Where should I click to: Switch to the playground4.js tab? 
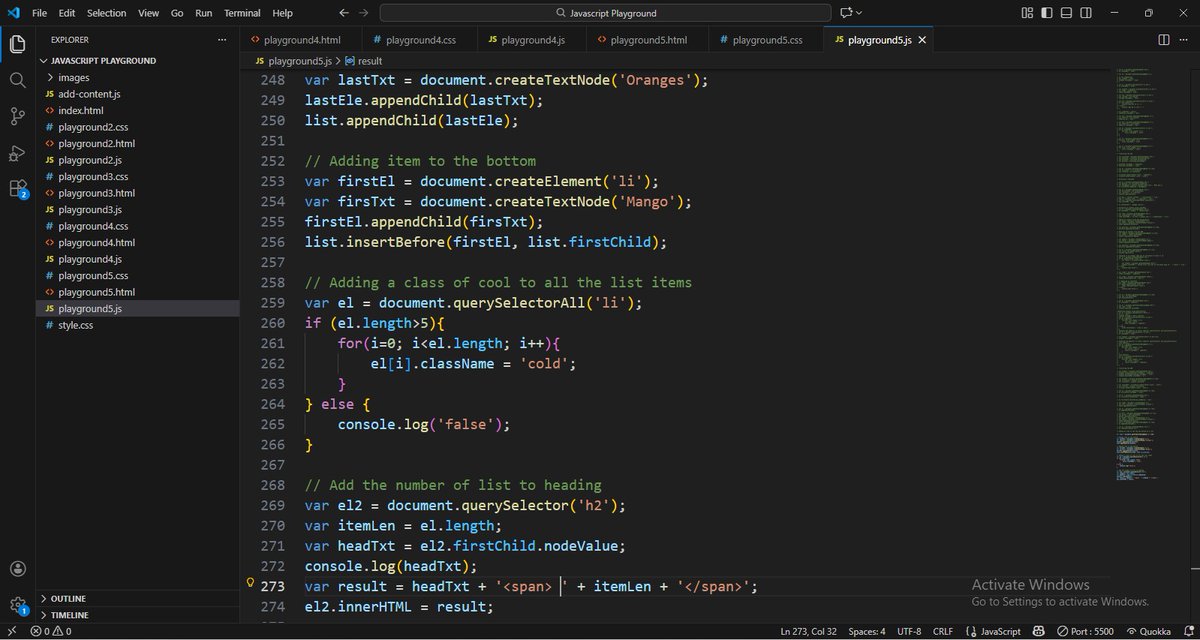click(x=532, y=40)
